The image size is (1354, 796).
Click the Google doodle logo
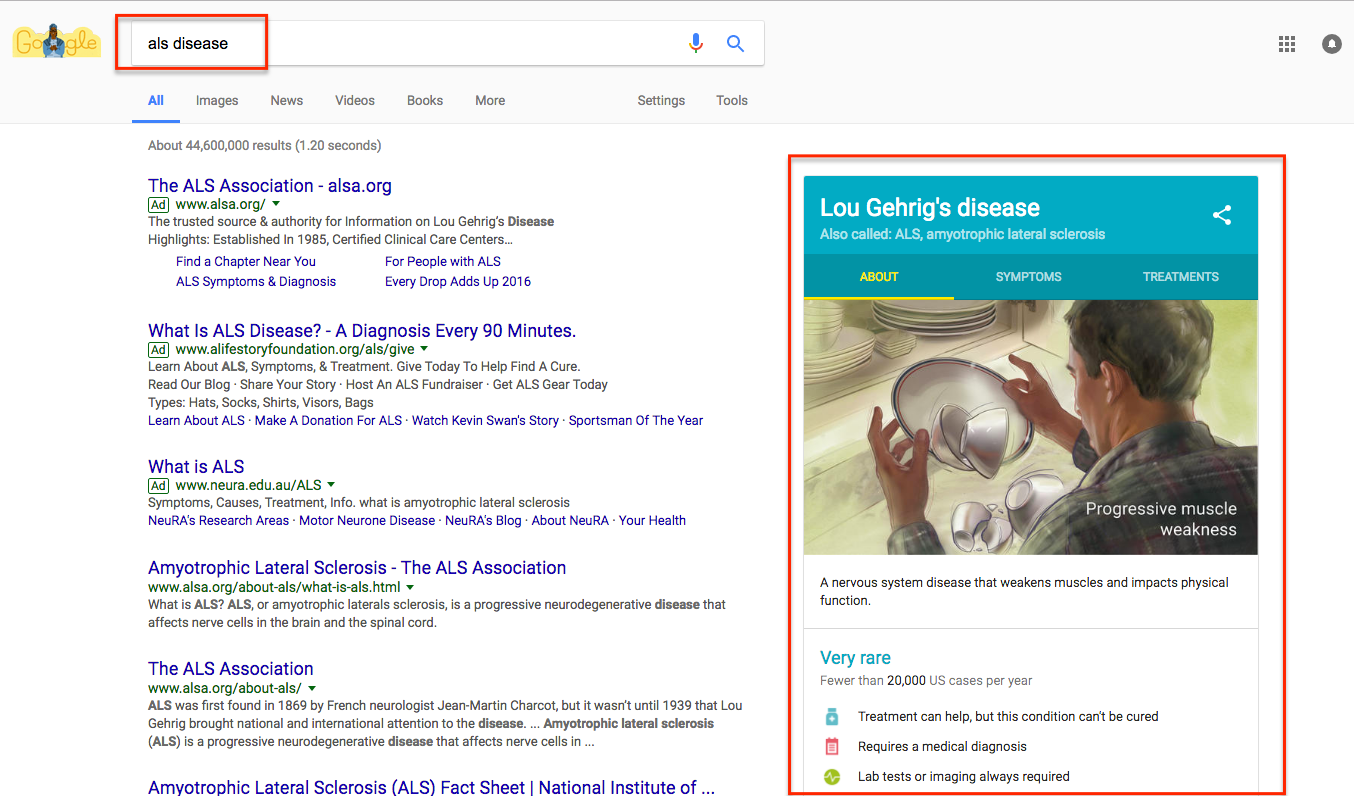[x=56, y=42]
